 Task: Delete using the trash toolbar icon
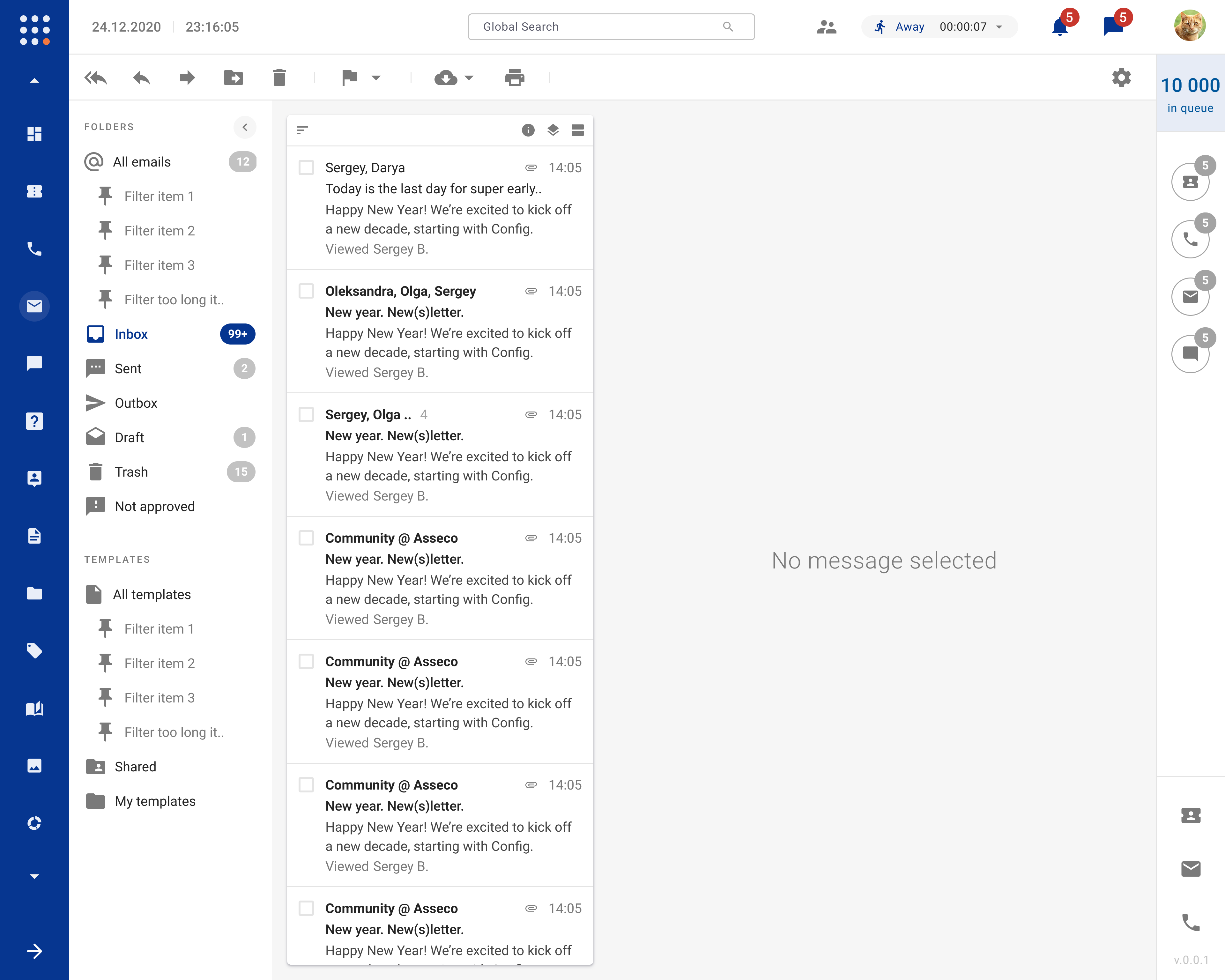coord(279,78)
